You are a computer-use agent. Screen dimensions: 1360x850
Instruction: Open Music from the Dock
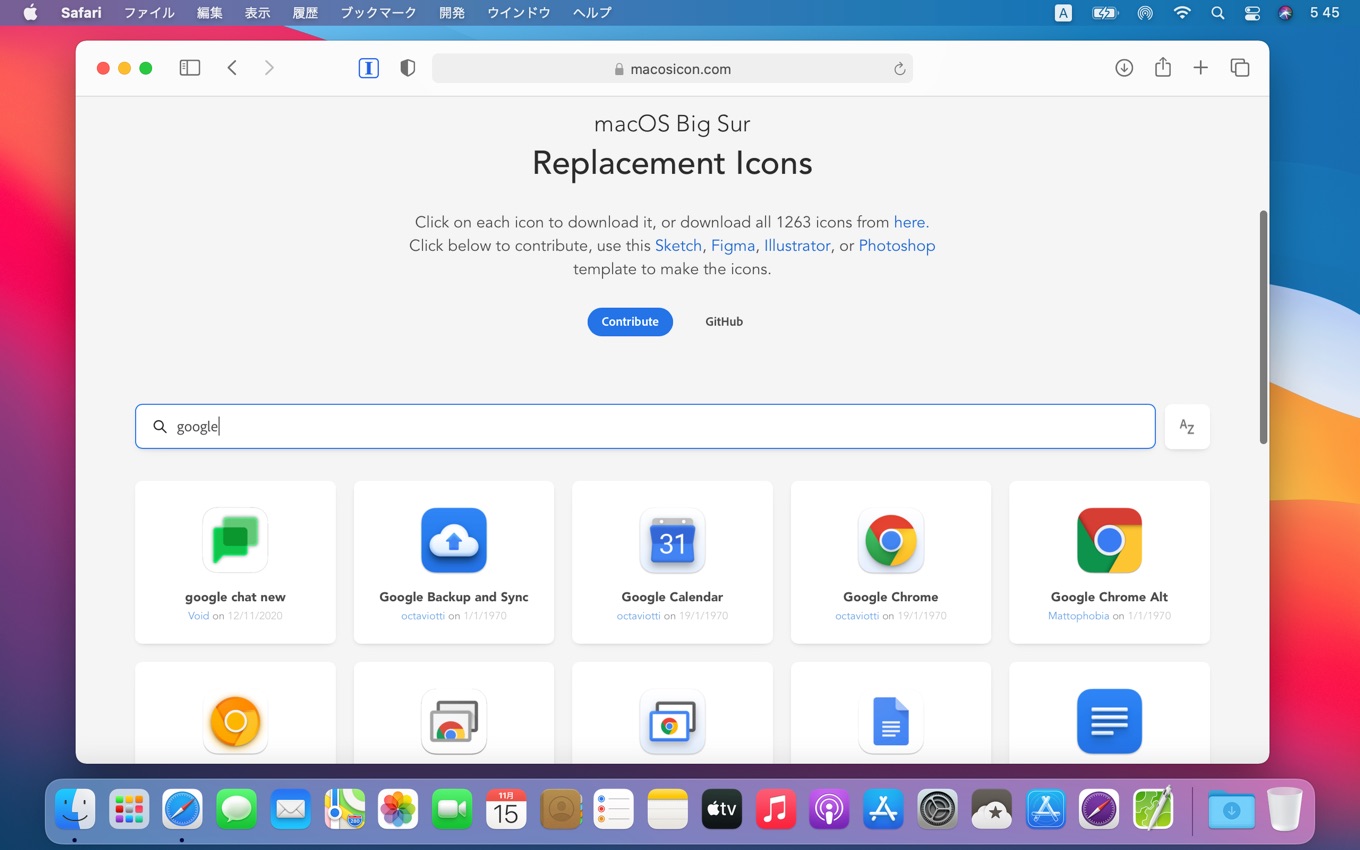(775, 809)
